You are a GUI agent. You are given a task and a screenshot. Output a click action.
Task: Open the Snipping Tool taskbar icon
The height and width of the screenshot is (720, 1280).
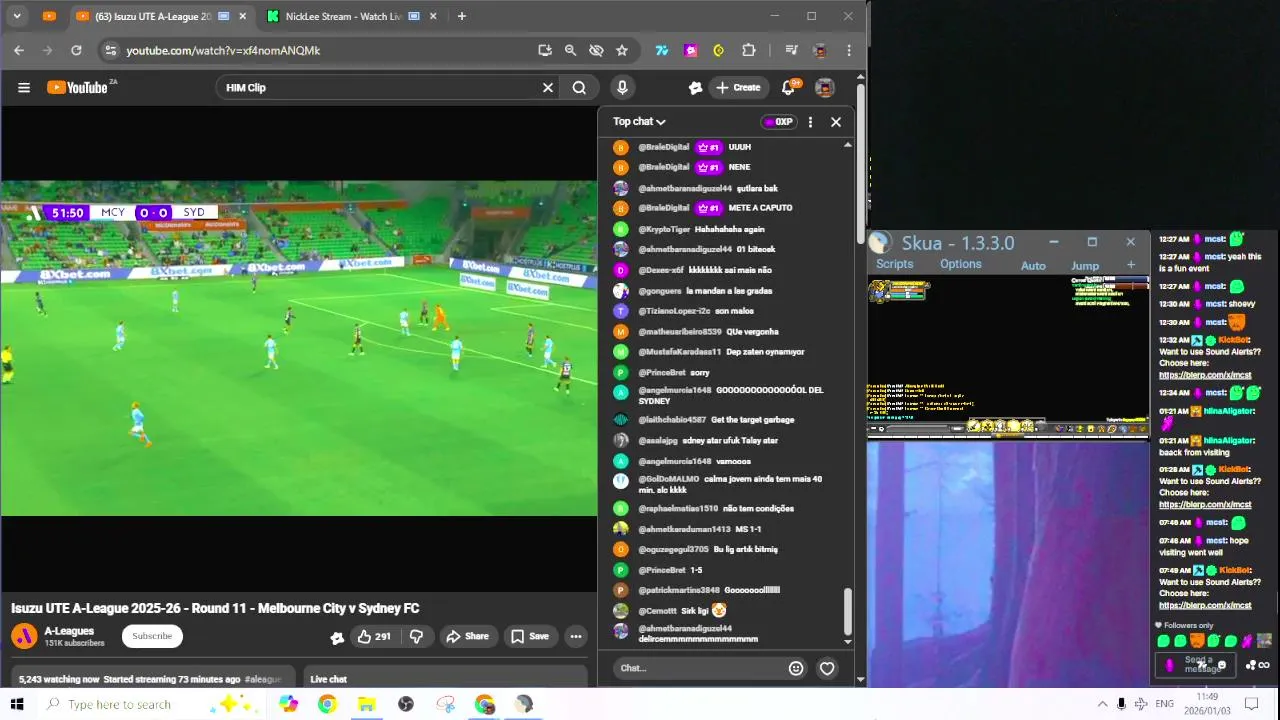pos(445,704)
